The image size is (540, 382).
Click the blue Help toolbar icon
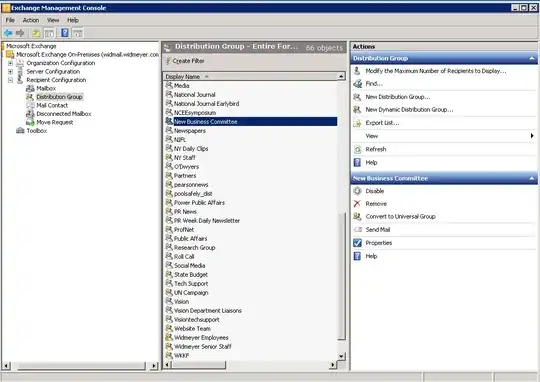point(65,33)
